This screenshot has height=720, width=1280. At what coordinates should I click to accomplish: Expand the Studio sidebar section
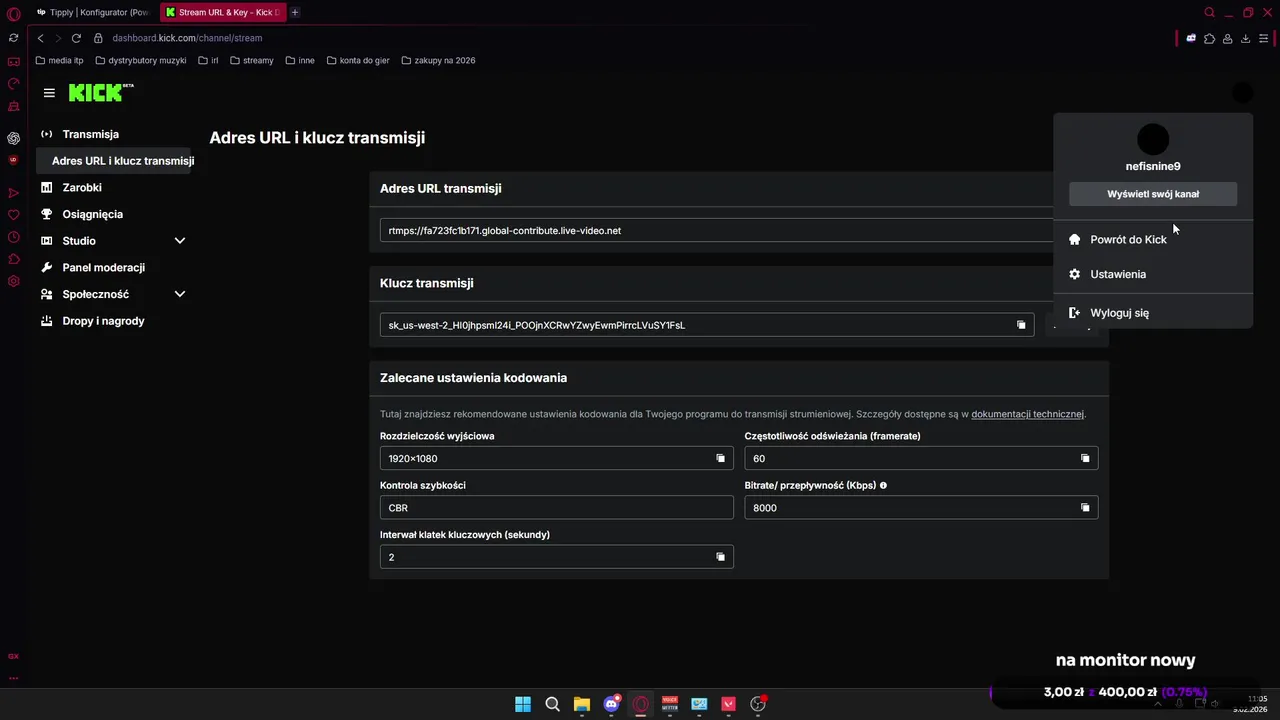180,241
